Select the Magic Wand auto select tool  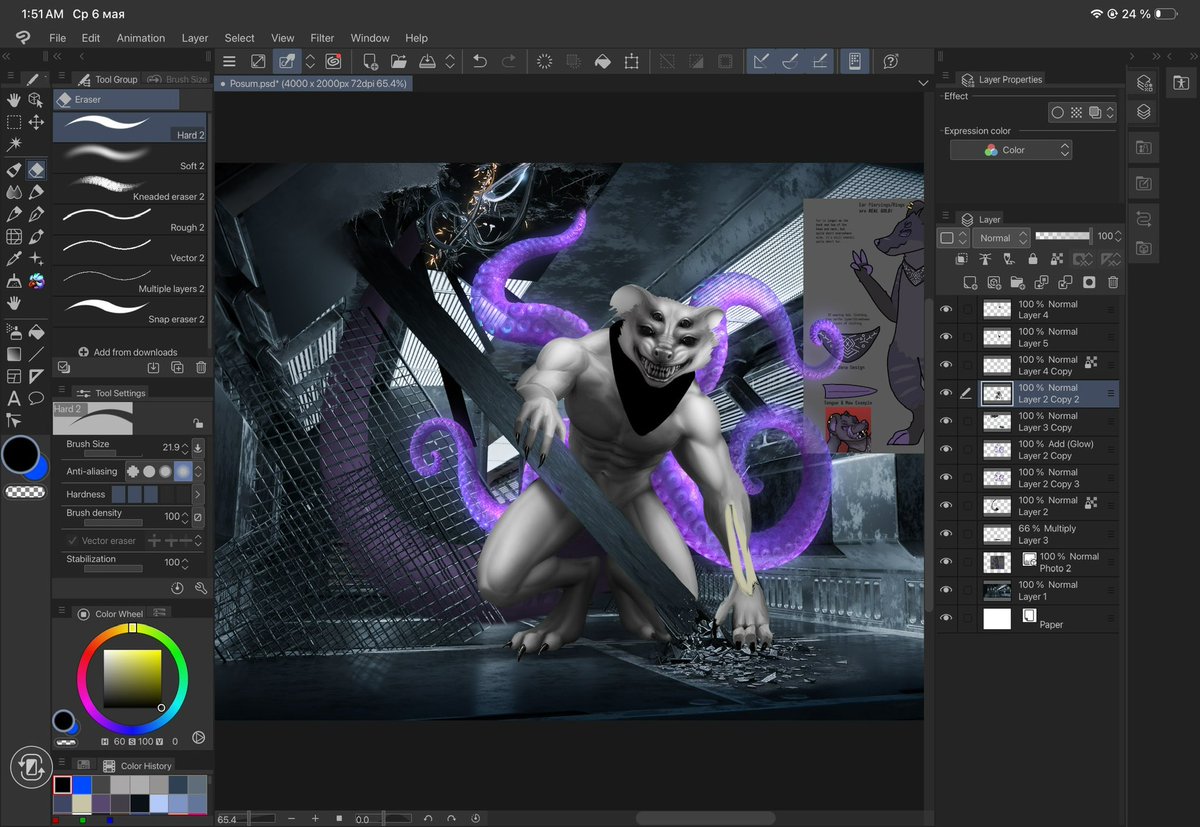[14, 145]
